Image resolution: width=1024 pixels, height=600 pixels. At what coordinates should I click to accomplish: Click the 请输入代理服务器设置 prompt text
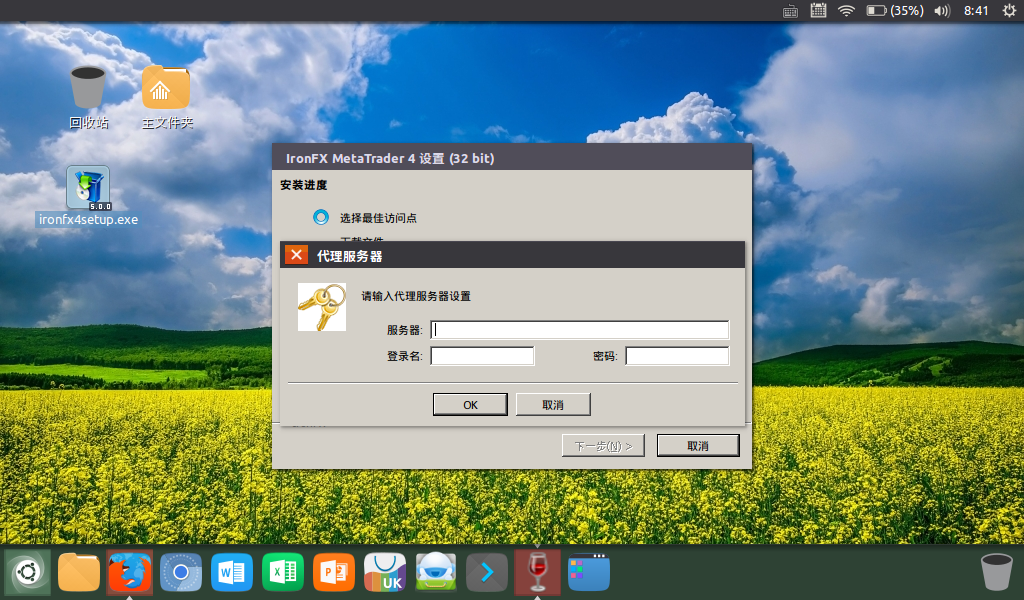point(416,296)
